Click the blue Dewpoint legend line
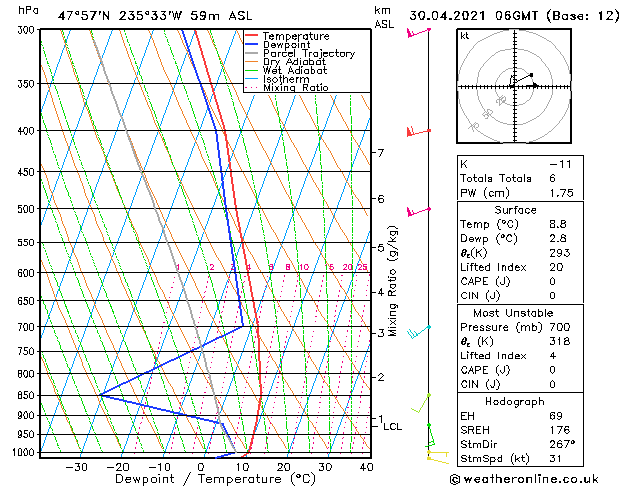This screenshot has height=486, width=629. click(x=252, y=44)
